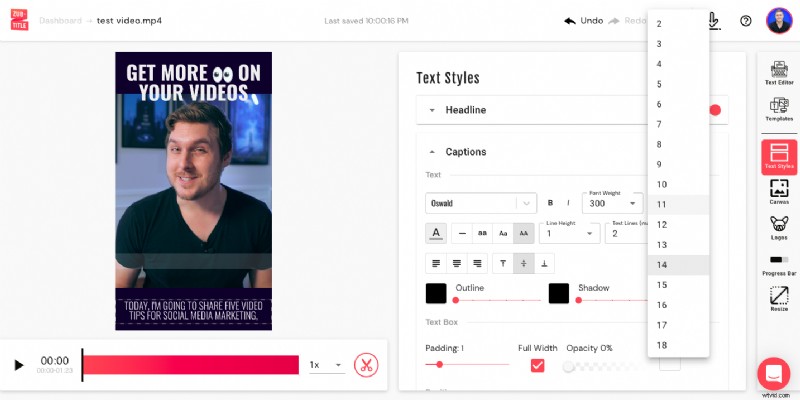Viewport: 800px width, 400px height.
Task: Open the Outline color swatch
Action: coord(436,293)
